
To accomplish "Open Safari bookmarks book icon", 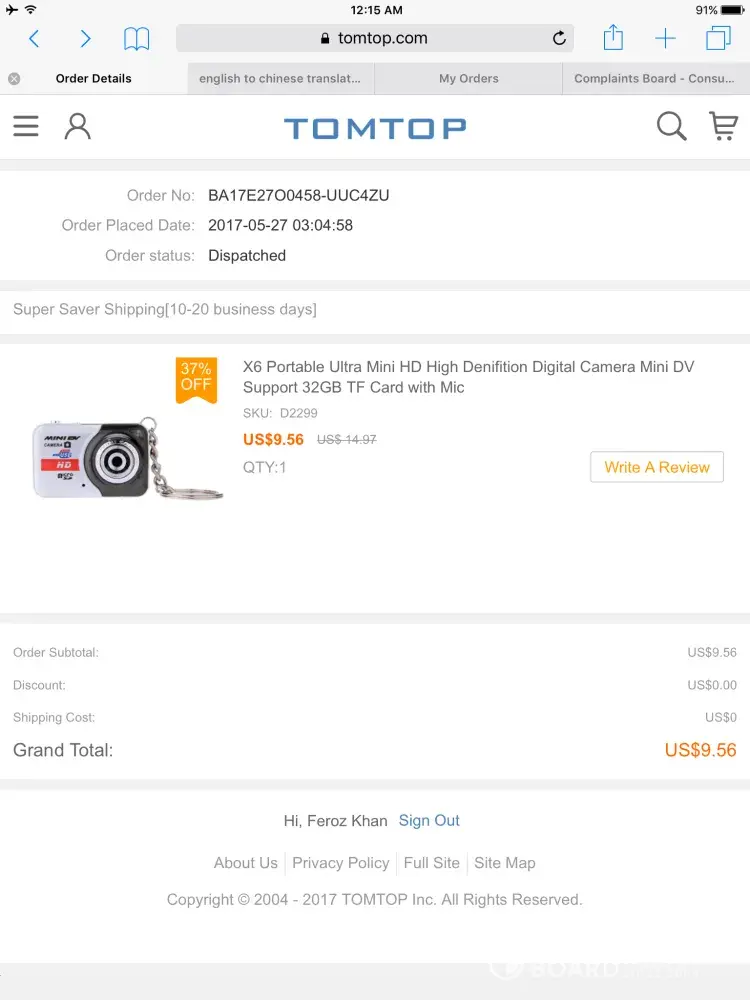I will click(137, 39).
